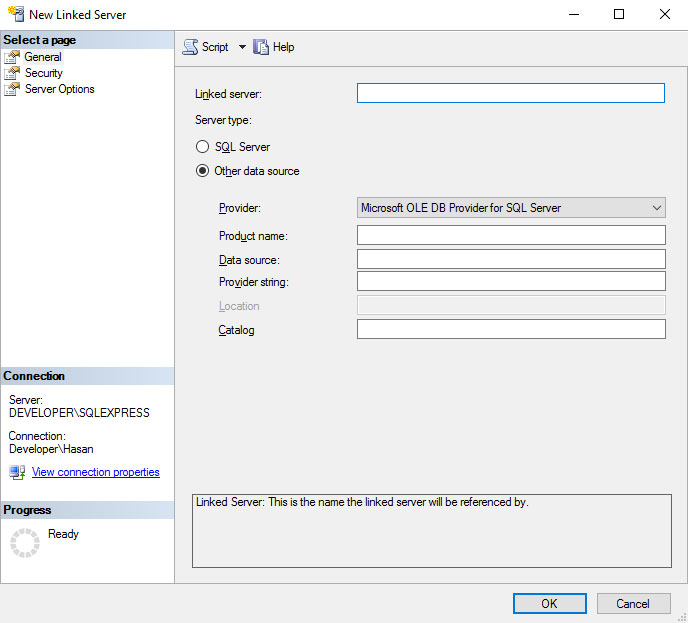
Task: Maximize the New Linked Server window
Action: click(x=619, y=14)
